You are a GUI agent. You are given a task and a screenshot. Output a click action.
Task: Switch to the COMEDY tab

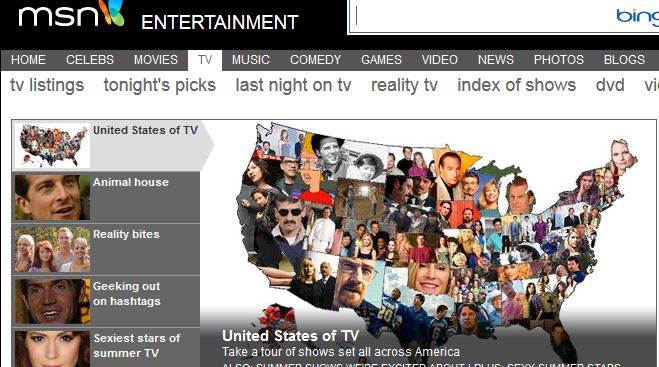[x=315, y=60]
